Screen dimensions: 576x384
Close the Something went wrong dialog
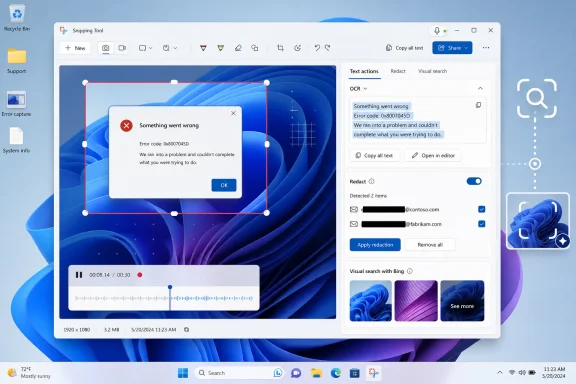pos(233,113)
